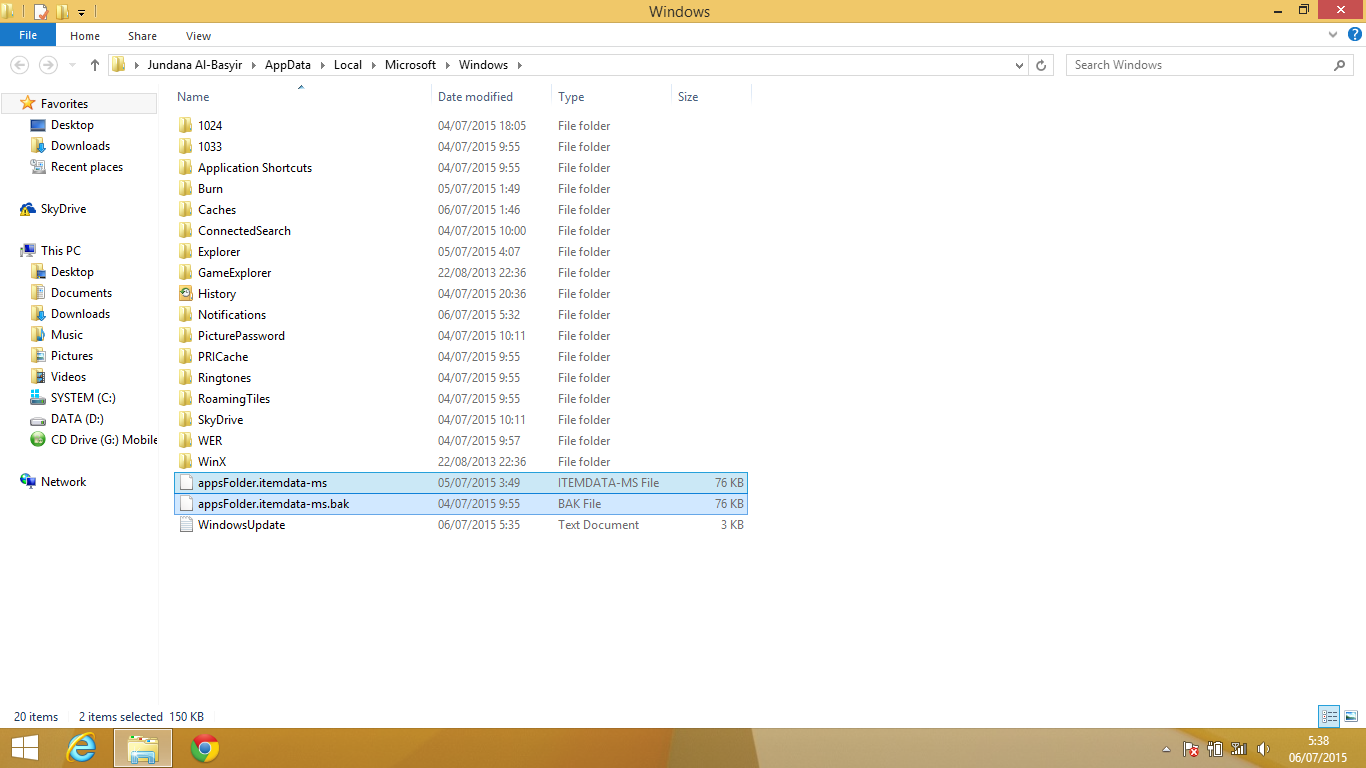The width and height of the screenshot is (1366, 768).
Task: Select the WinX folder icon
Action: (x=186, y=462)
